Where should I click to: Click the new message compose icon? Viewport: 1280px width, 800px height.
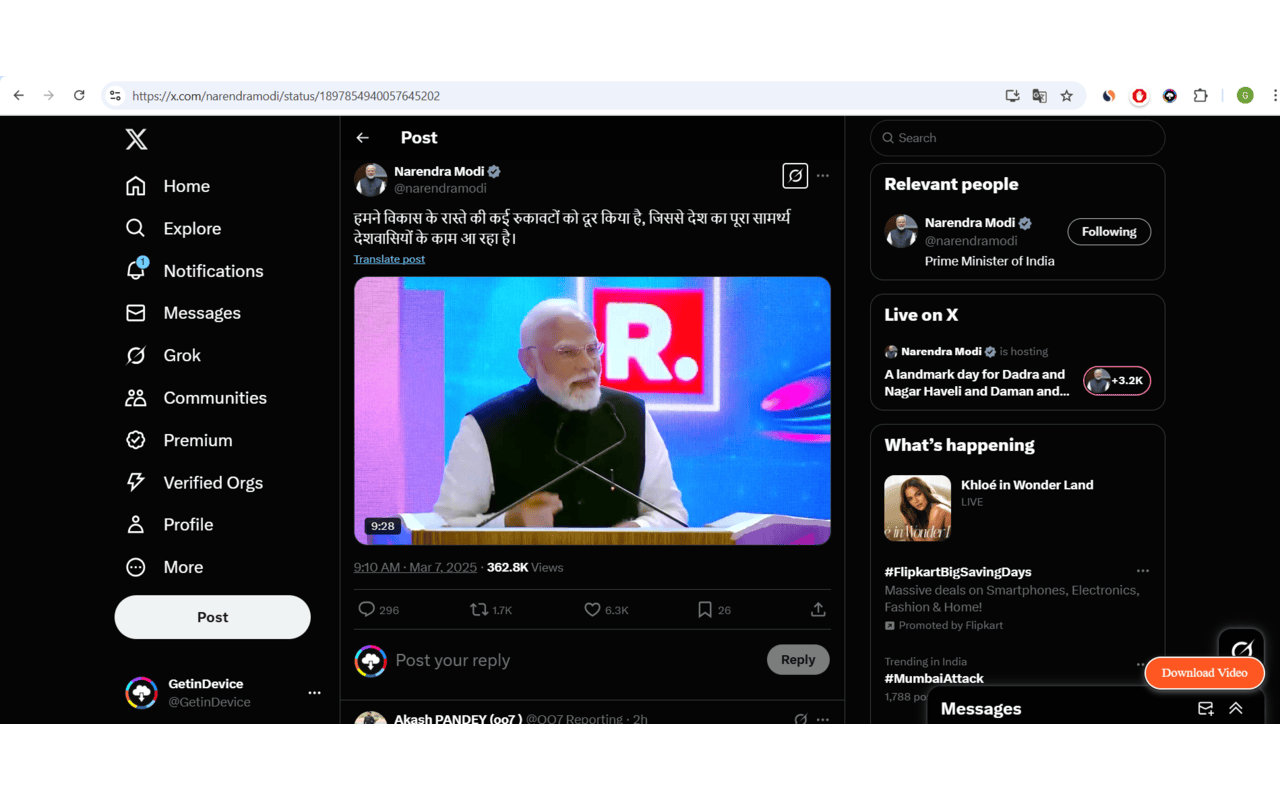click(x=1206, y=709)
